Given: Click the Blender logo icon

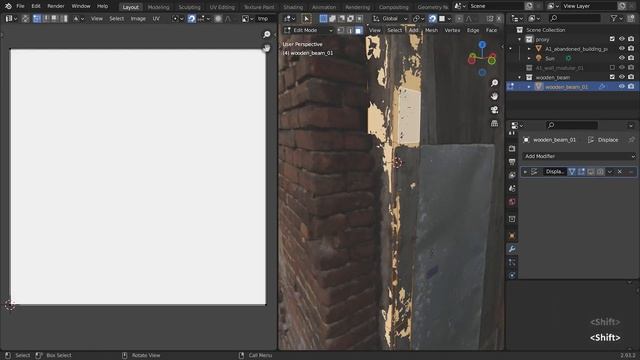Looking at the screenshot, I should tap(8, 6).
